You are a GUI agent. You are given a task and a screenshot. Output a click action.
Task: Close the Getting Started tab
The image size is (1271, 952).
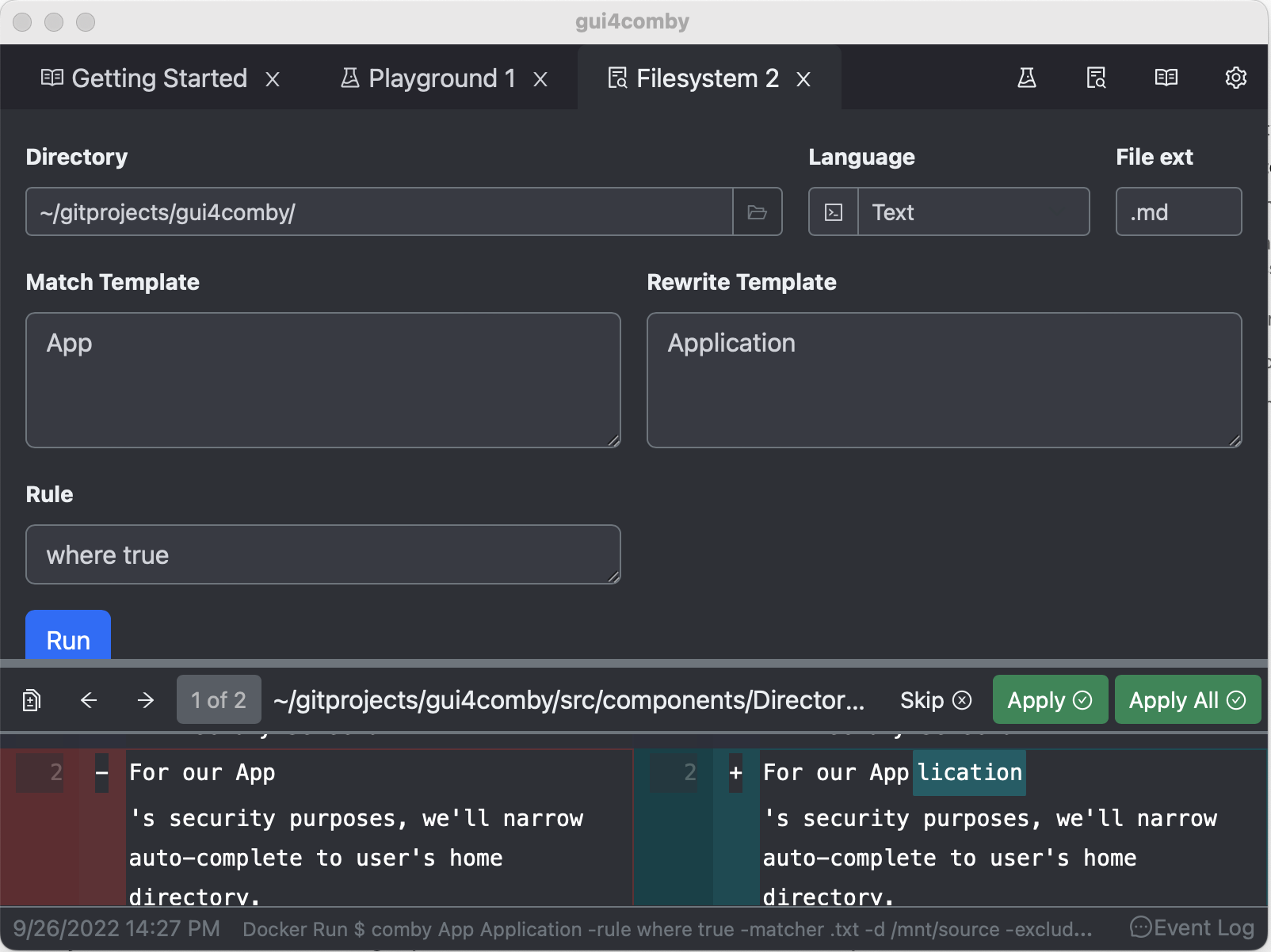tap(273, 79)
